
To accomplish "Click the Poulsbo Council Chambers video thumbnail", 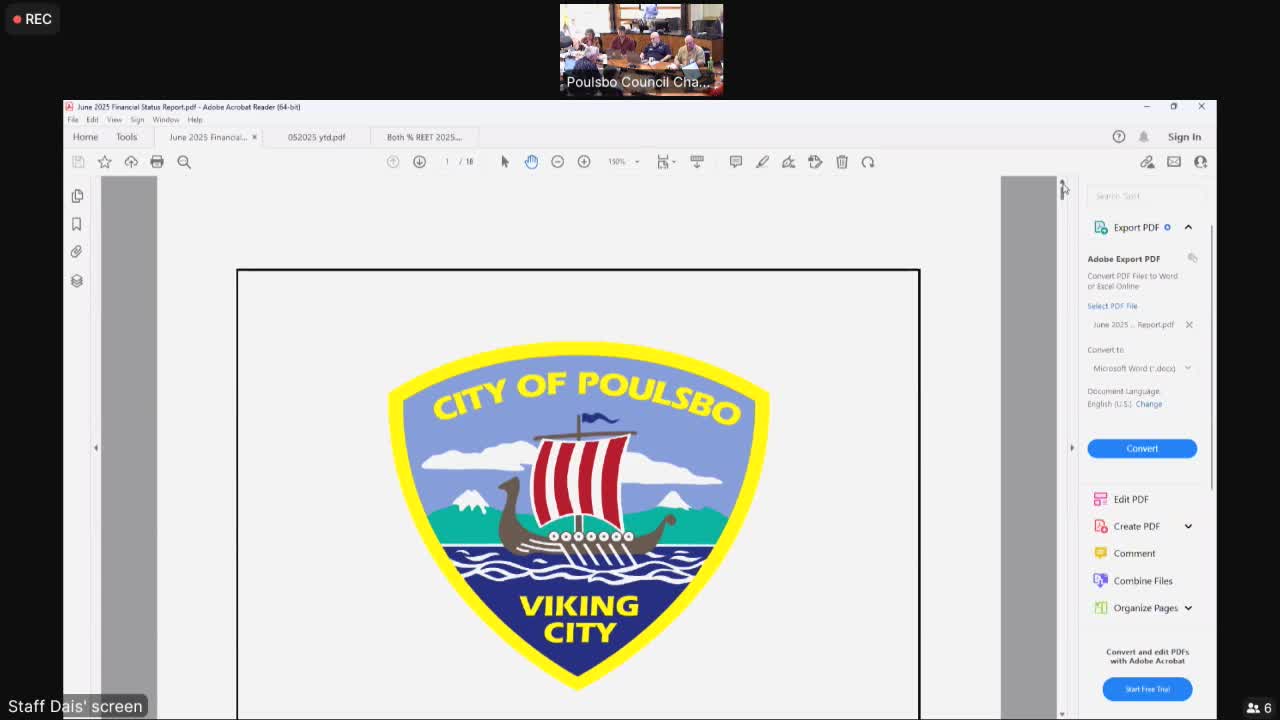I will point(641,49).
